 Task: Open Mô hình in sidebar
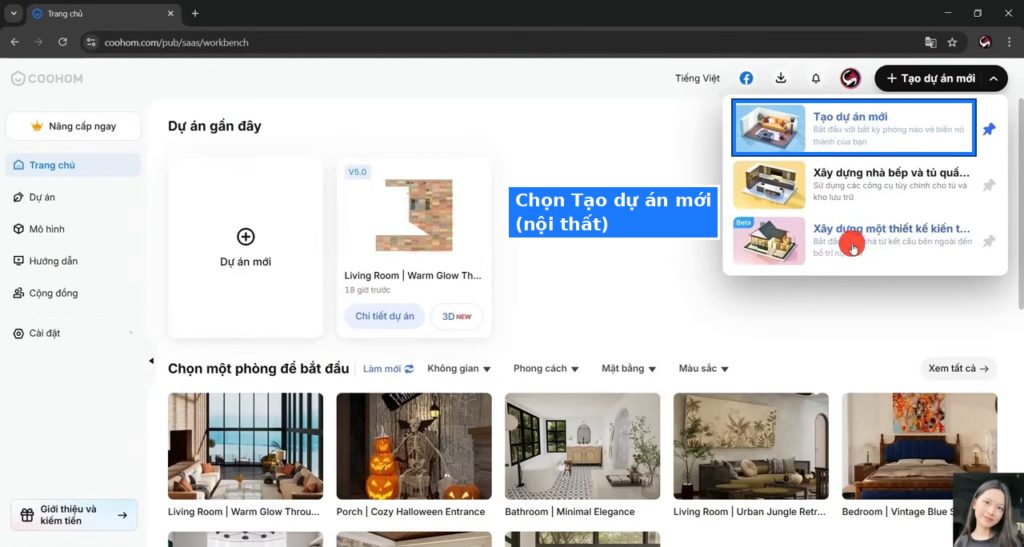pyautogui.click(x=73, y=229)
